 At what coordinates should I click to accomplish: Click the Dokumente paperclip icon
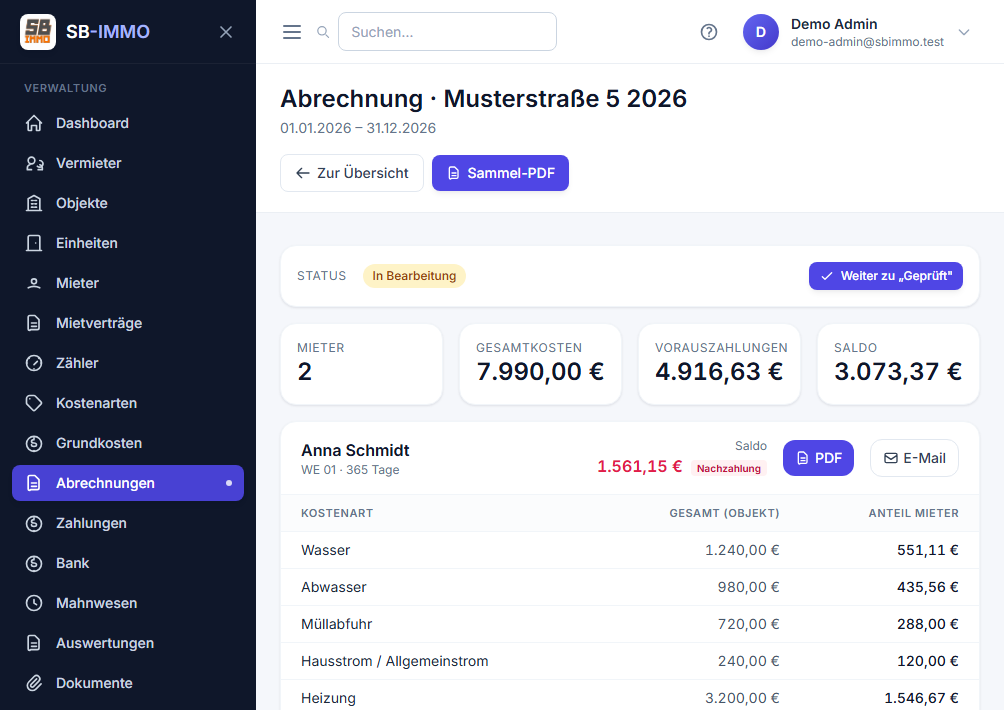tap(34, 683)
